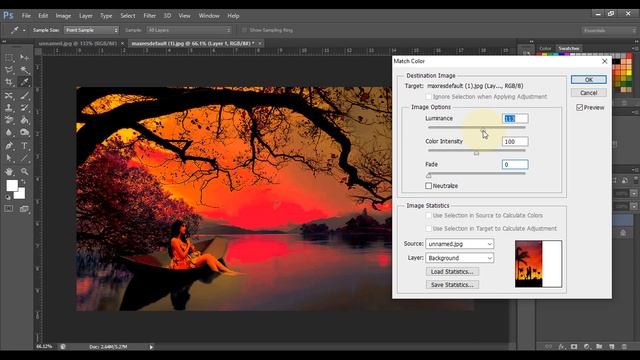
Task: Close the maxresdefault document tab
Action: [260, 43]
